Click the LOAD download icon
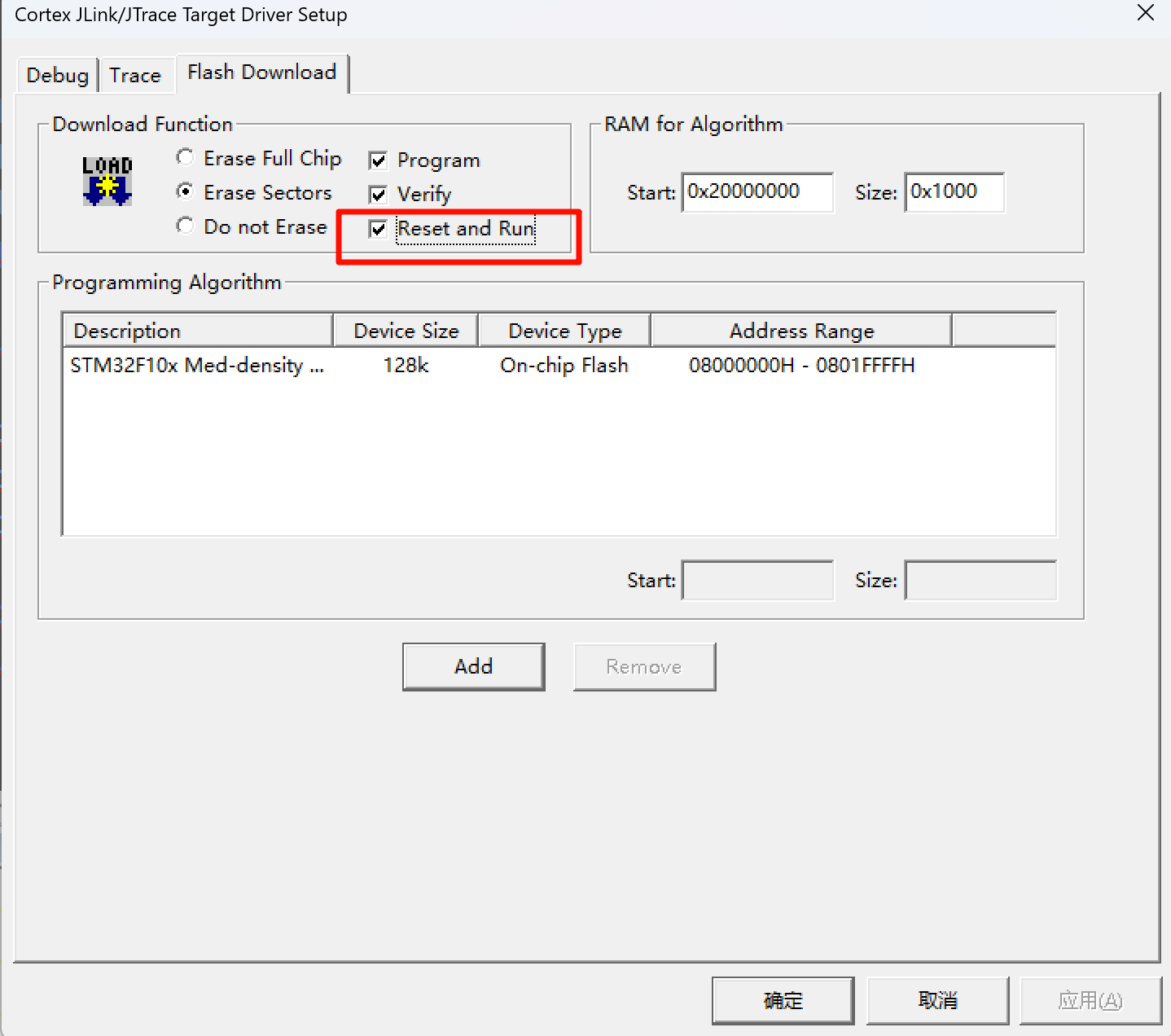Image resolution: width=1171 pixels, height=1036 pixels. tap(107, 181)
